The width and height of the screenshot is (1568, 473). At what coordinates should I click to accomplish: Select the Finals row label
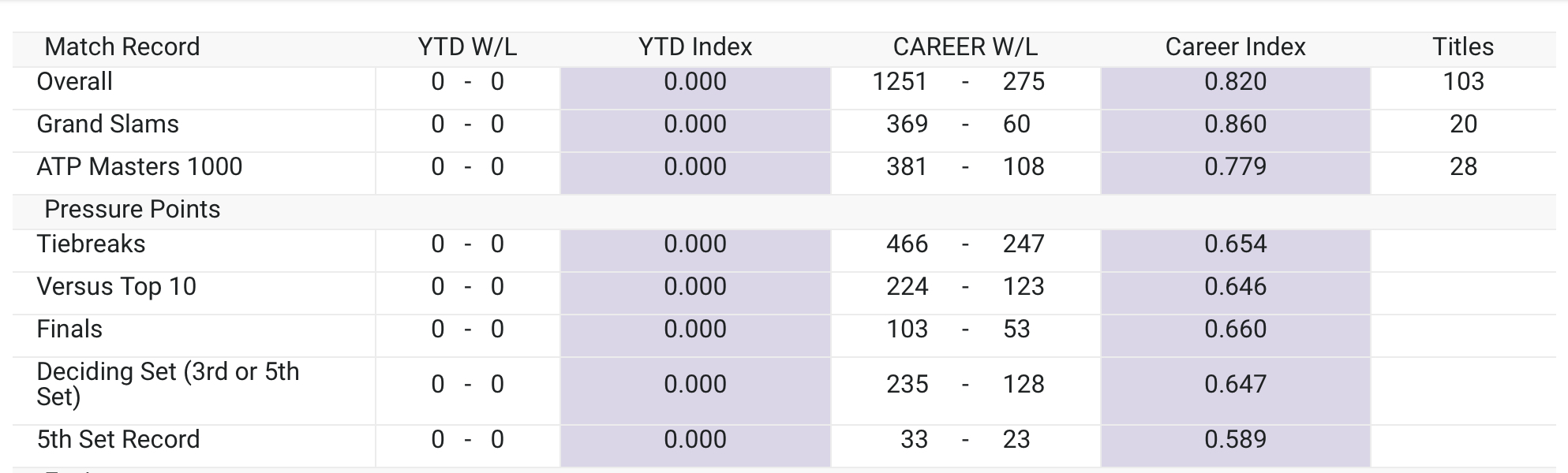coord(70,330)
